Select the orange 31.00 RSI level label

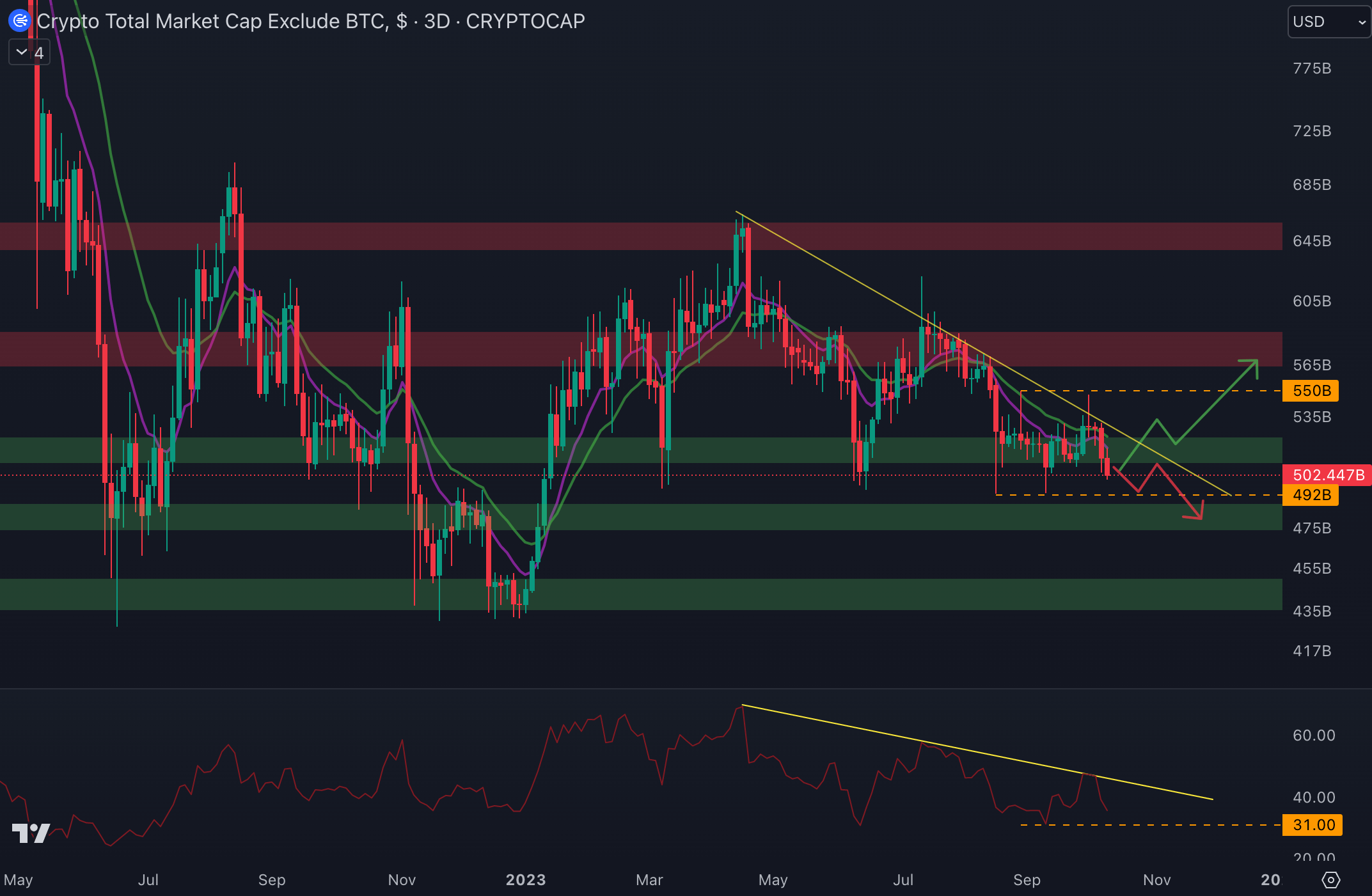point(1313,825)
